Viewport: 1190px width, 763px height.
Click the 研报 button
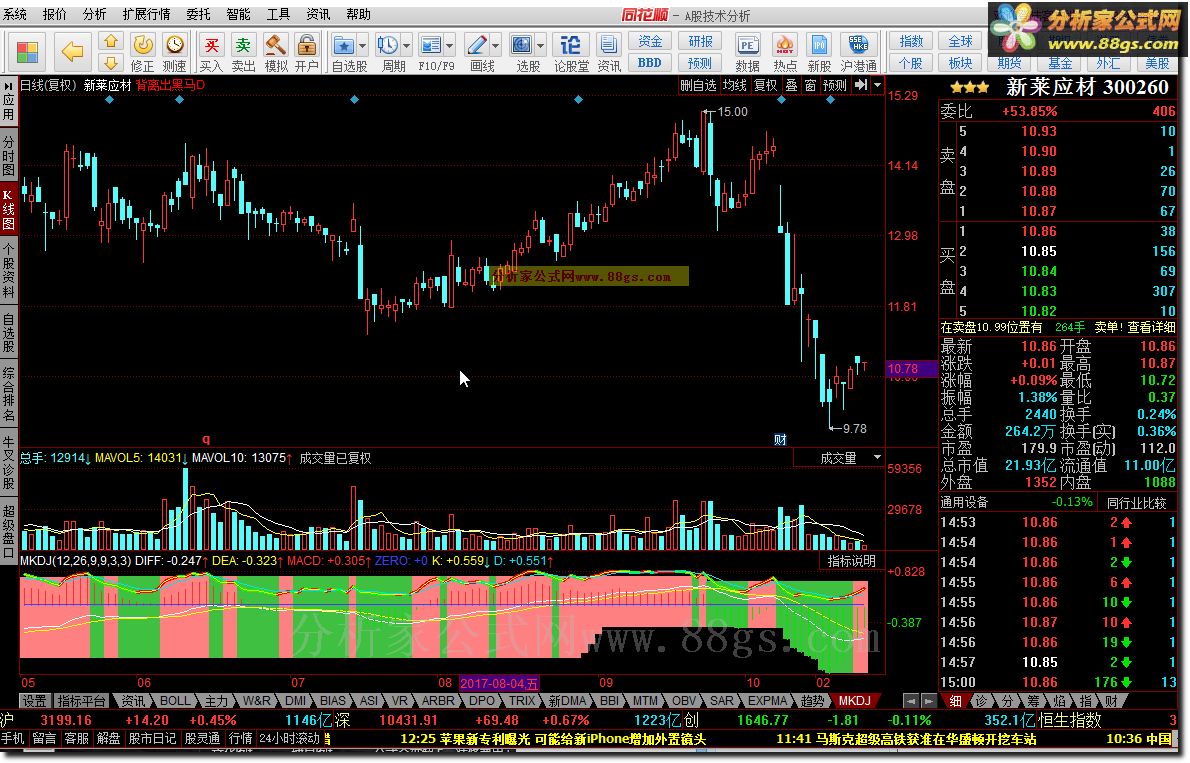pyautogui.click(x=700, y=41)
